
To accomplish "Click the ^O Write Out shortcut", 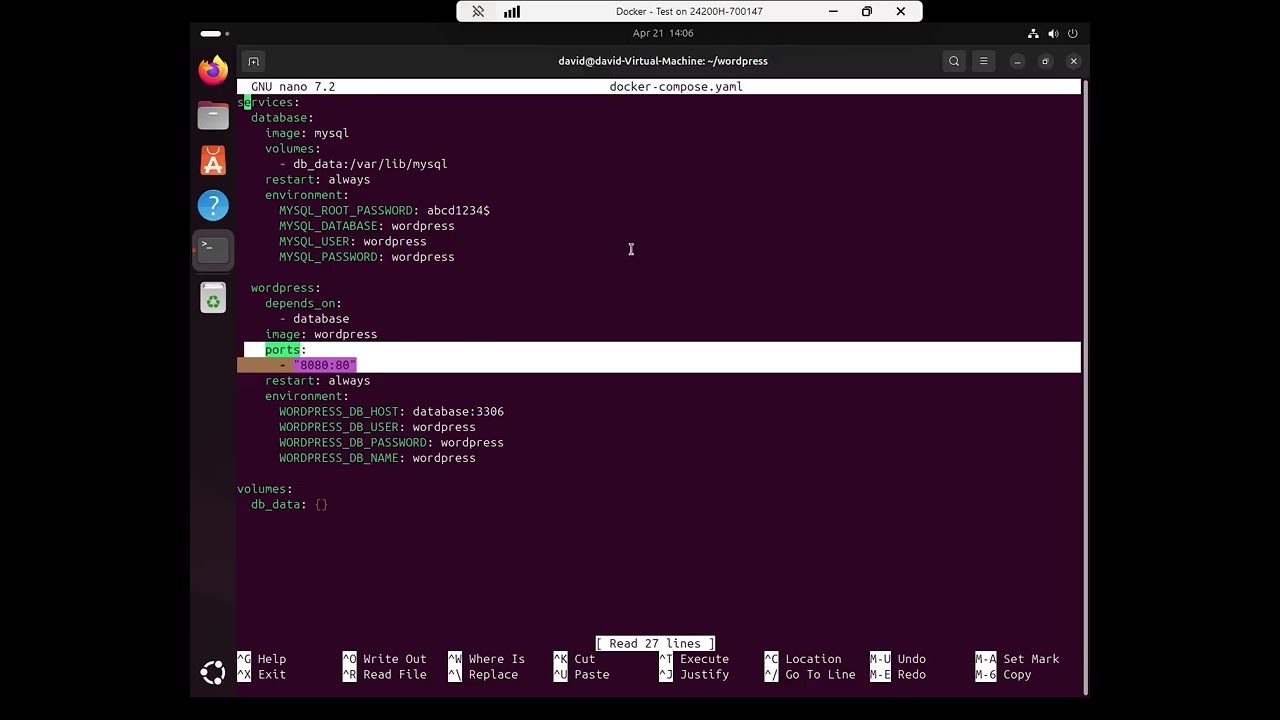I will click(385, 659).
